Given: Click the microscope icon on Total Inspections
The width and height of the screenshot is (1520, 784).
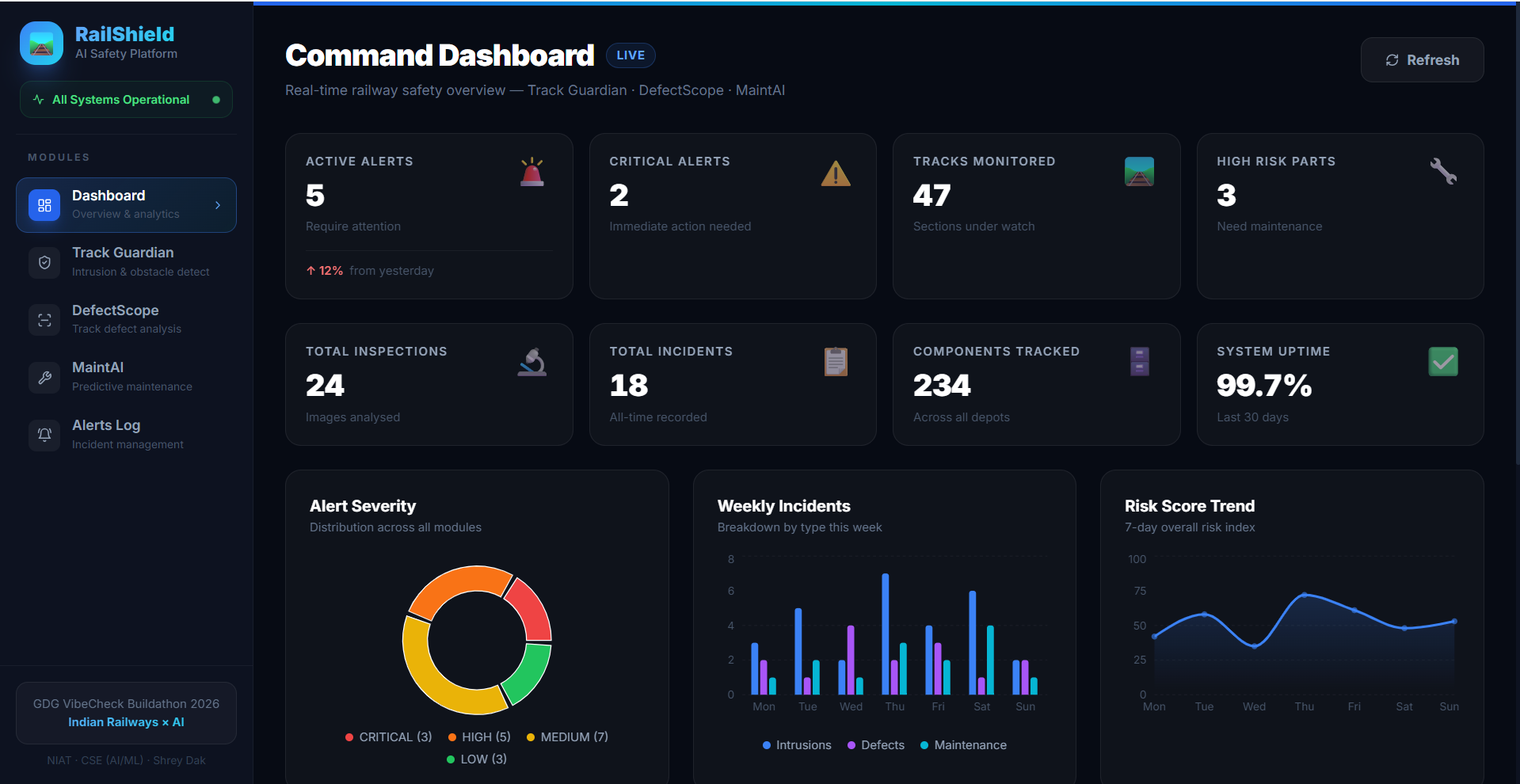Looking at the screenshot, I should coord(531,362).
